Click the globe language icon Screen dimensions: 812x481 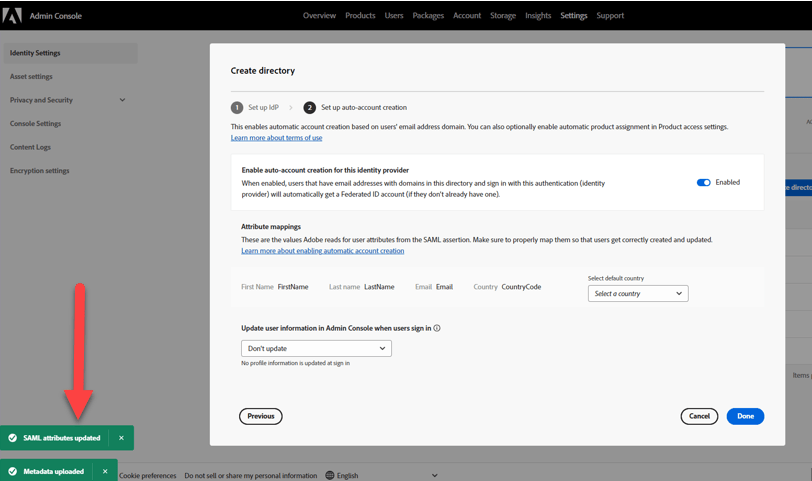[330, 476]
